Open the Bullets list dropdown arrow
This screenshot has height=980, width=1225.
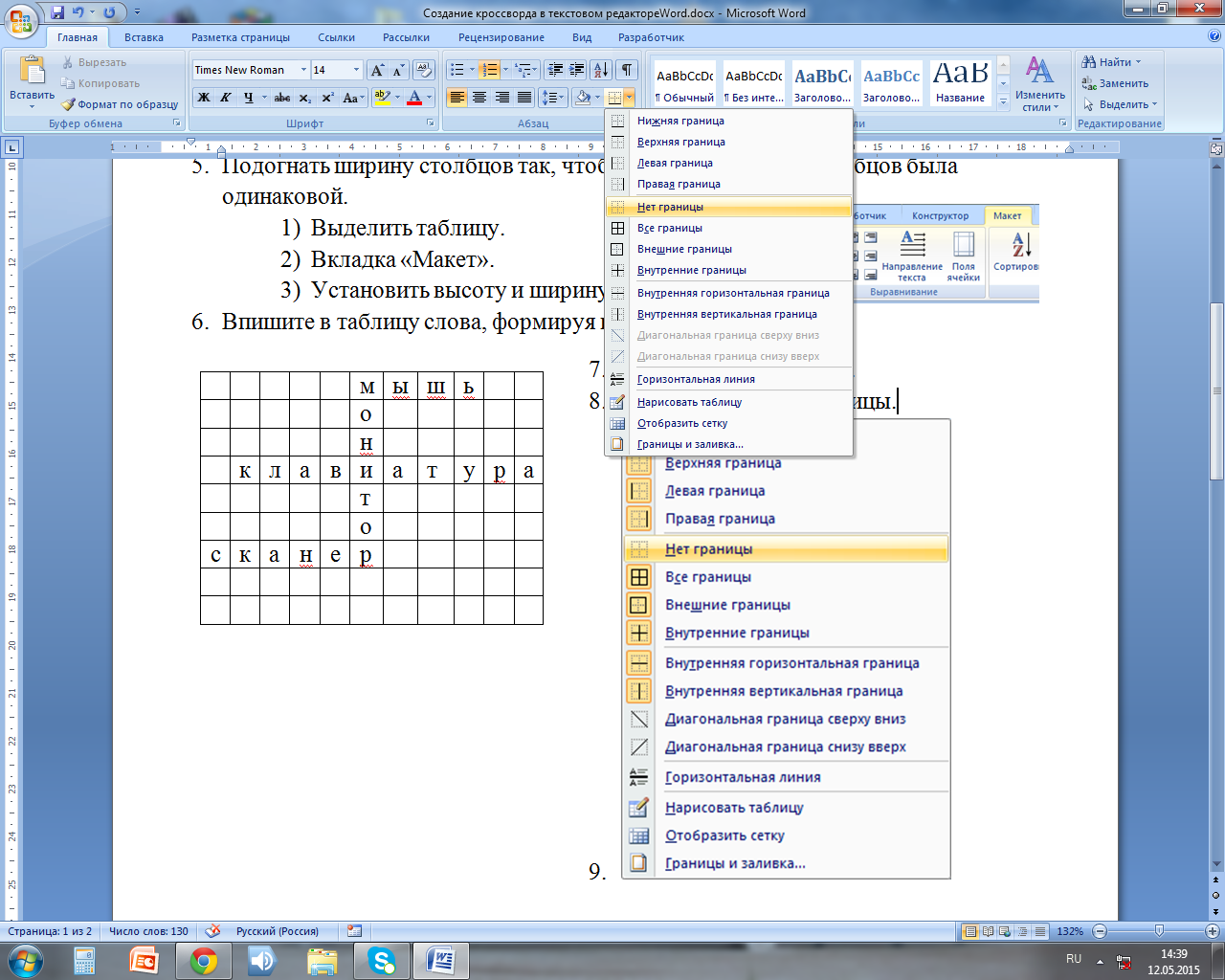click(x=472, y=70)
